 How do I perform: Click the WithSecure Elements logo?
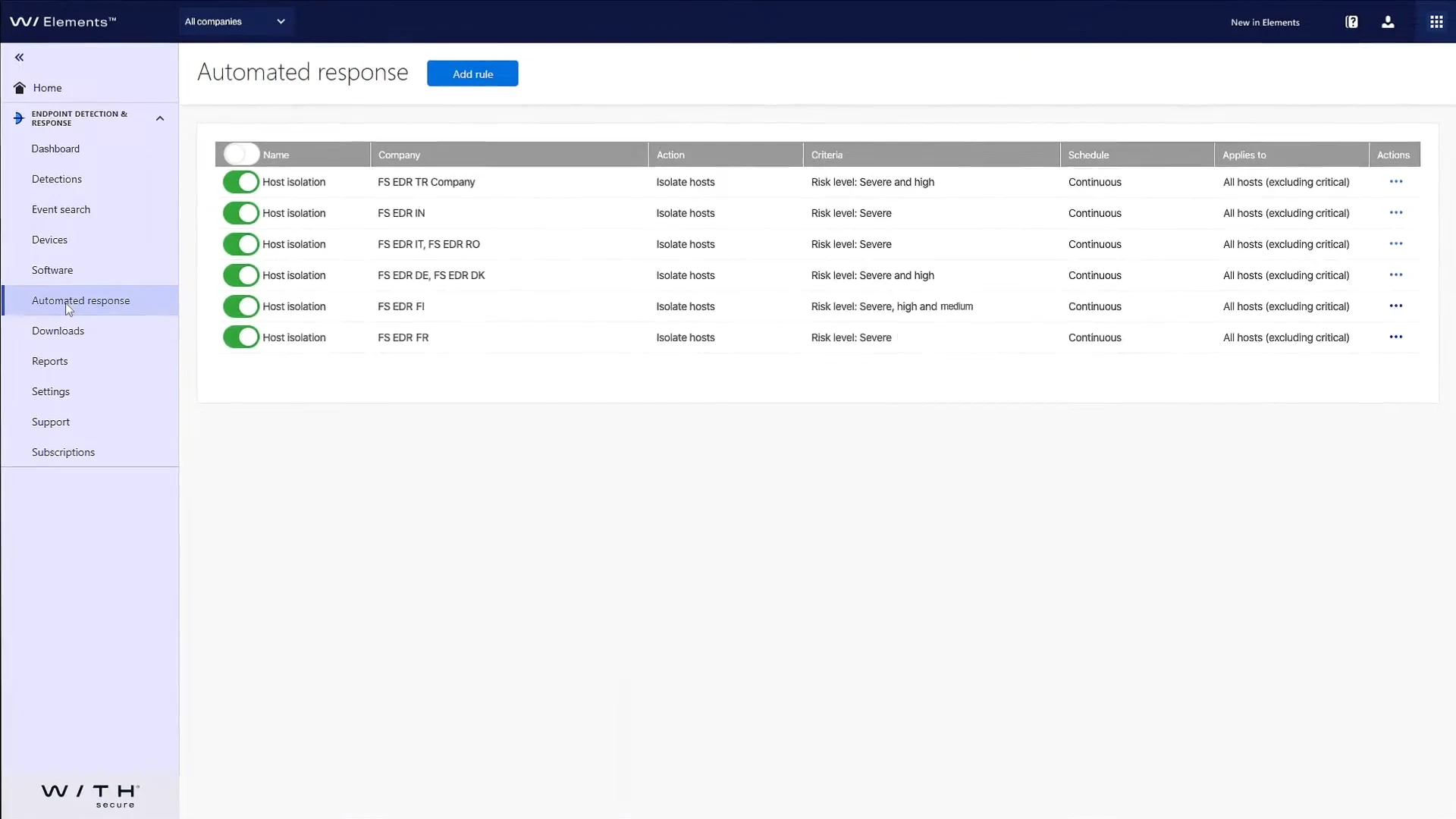[x=63, y=22]
